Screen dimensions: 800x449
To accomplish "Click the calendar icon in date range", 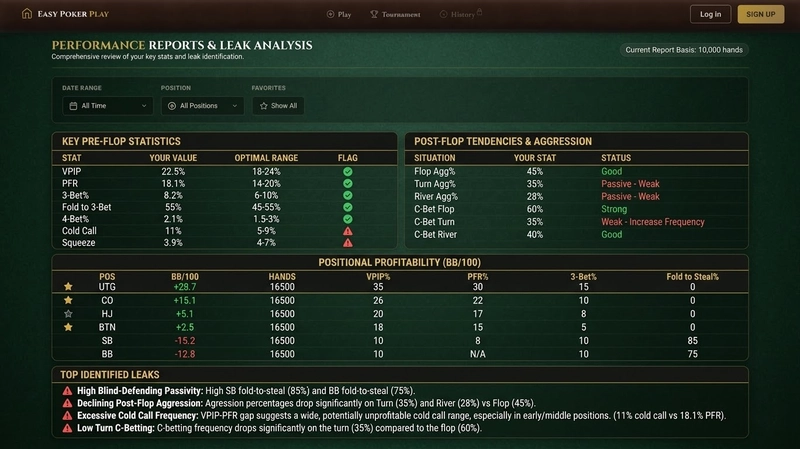I will point(73,106).
